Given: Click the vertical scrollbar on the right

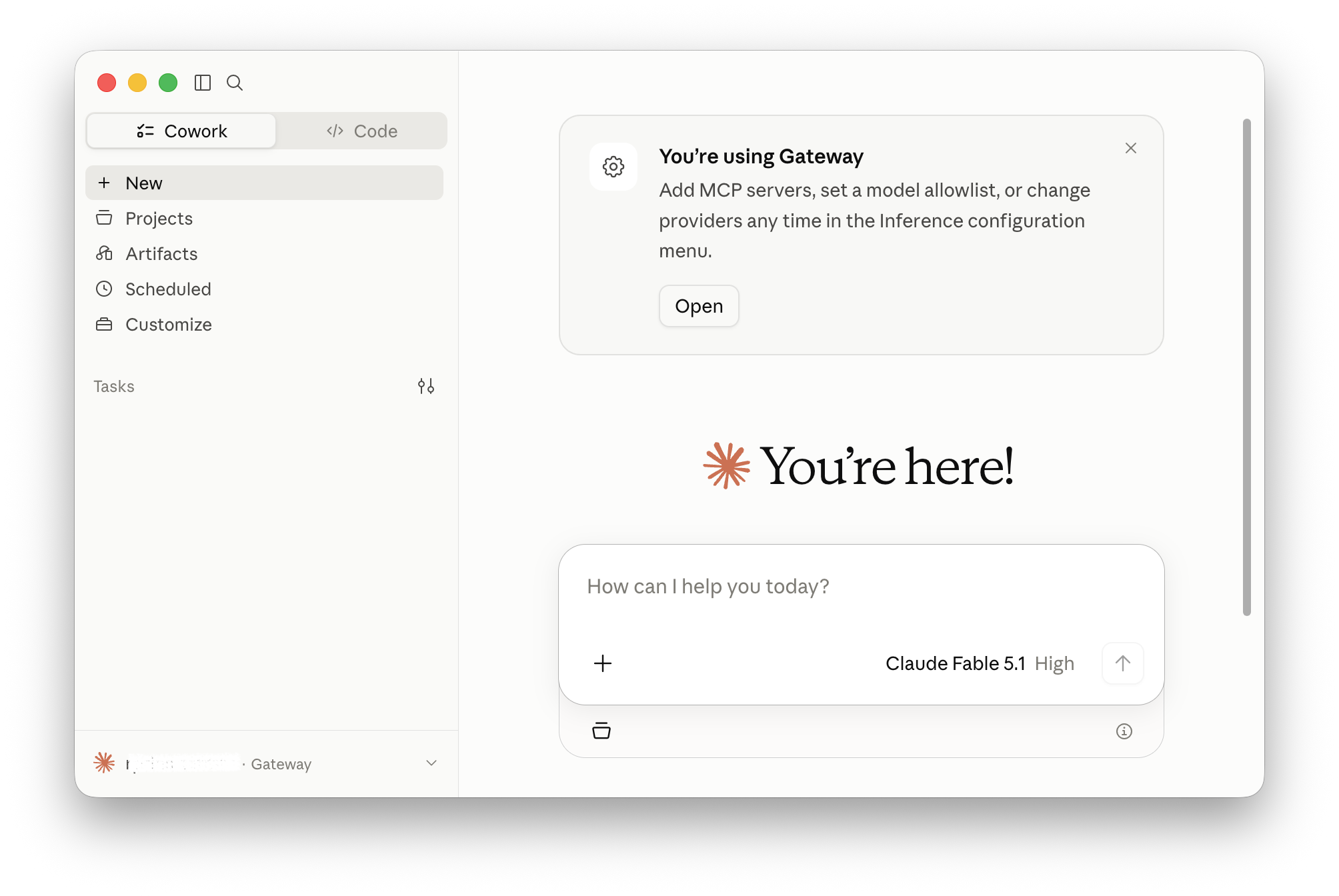Looking at the screenshot, I should (1246, 367).
